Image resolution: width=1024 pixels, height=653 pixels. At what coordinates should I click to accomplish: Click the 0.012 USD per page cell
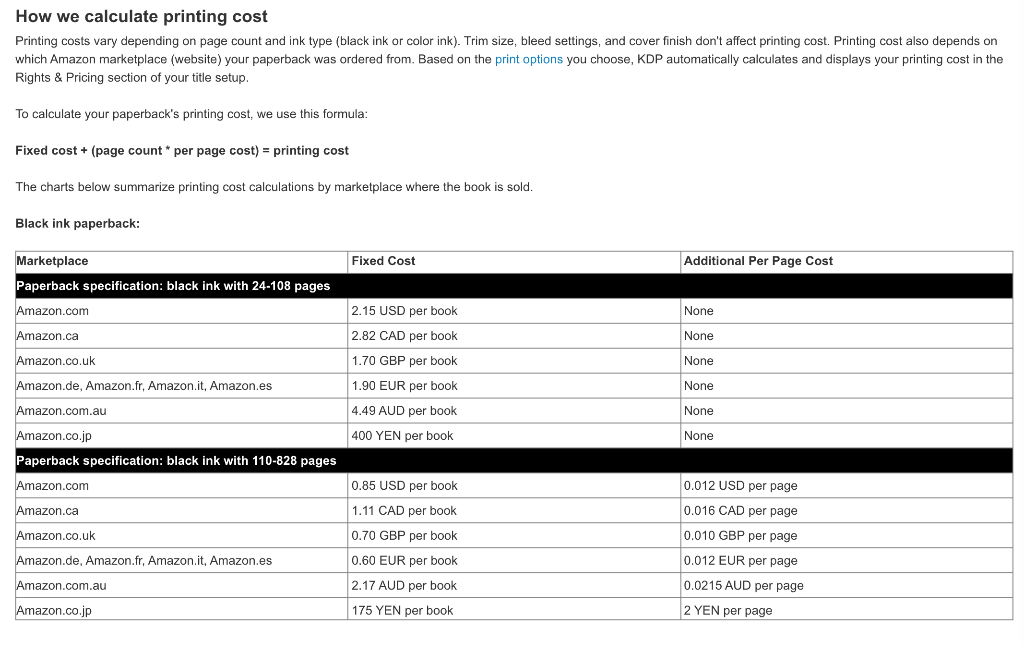[846, 486]
